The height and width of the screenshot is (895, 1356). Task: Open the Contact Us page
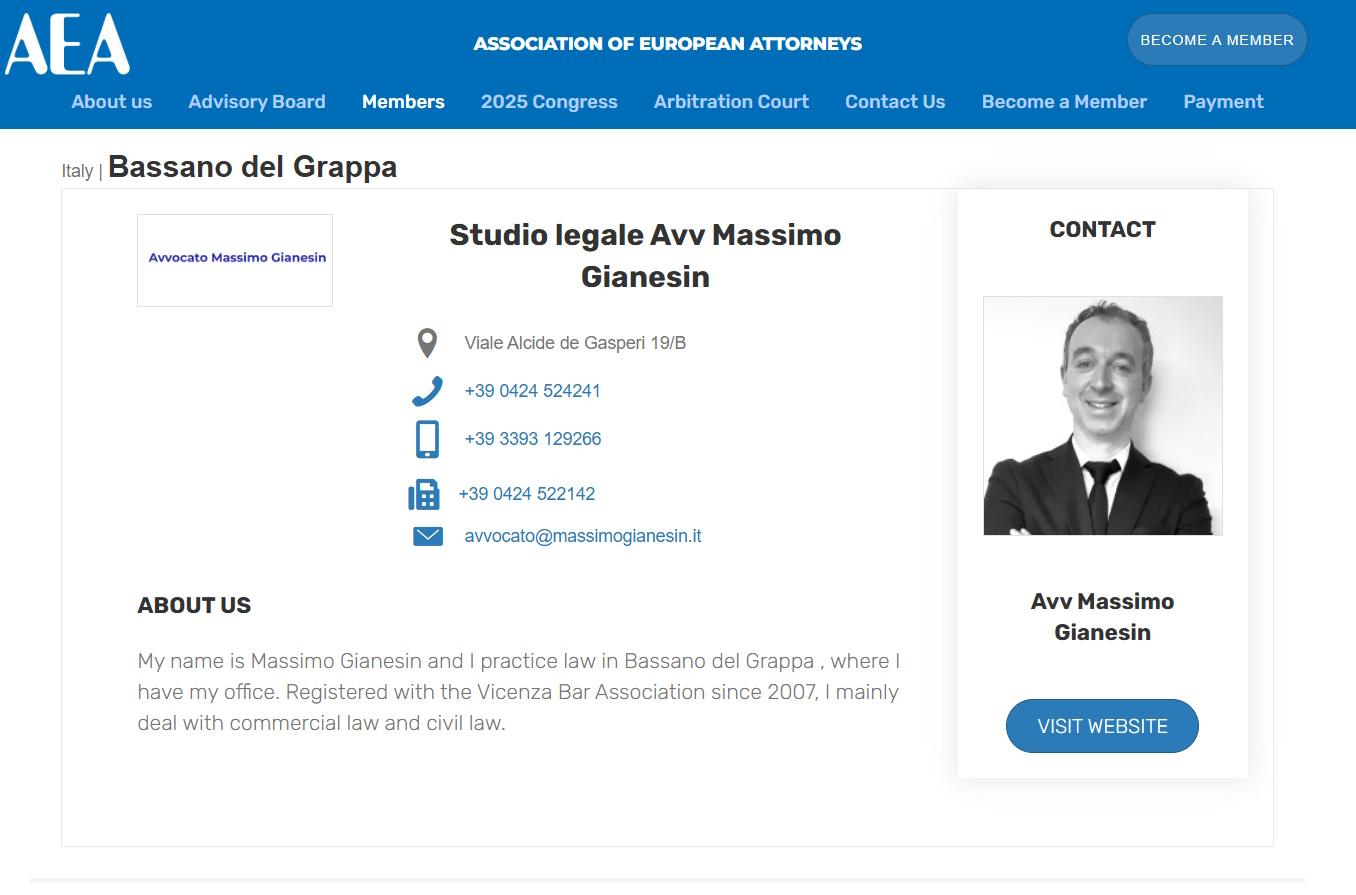[x=894, y=101]
